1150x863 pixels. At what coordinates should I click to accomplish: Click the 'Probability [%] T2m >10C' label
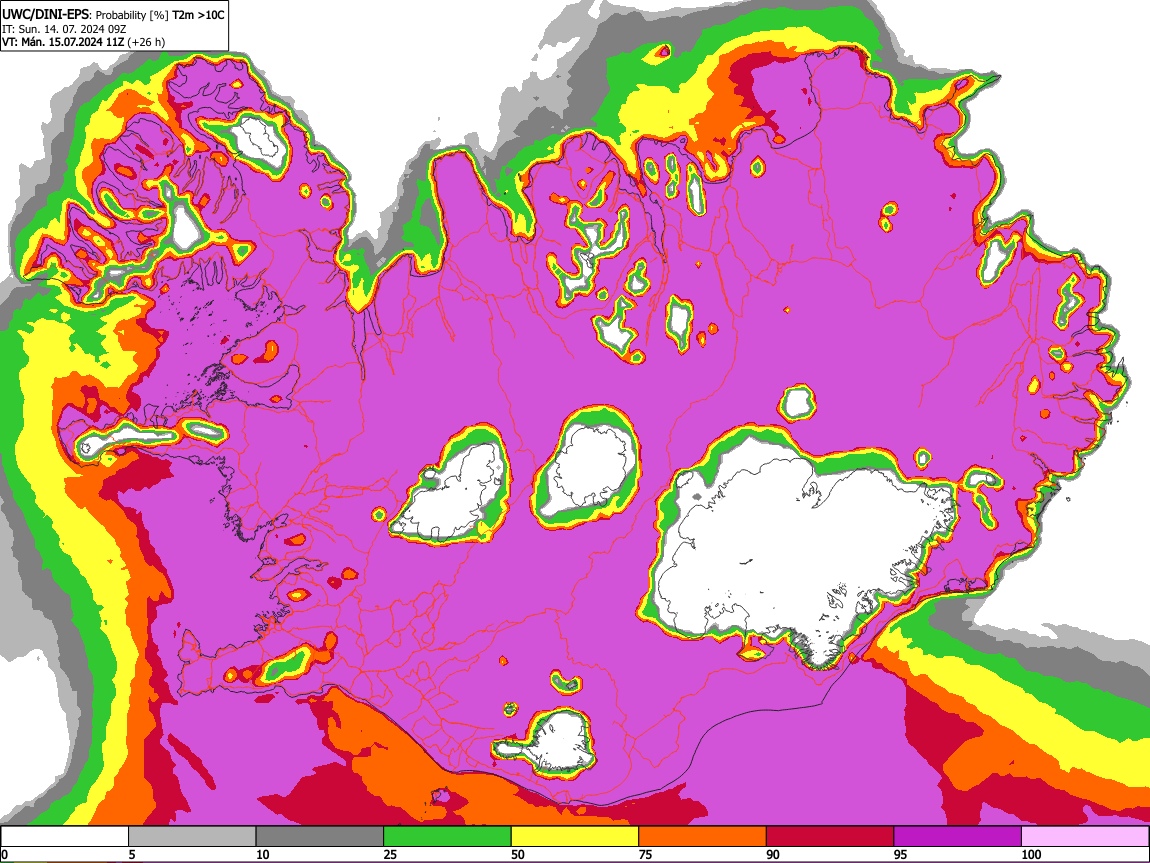tap(160, 15)
